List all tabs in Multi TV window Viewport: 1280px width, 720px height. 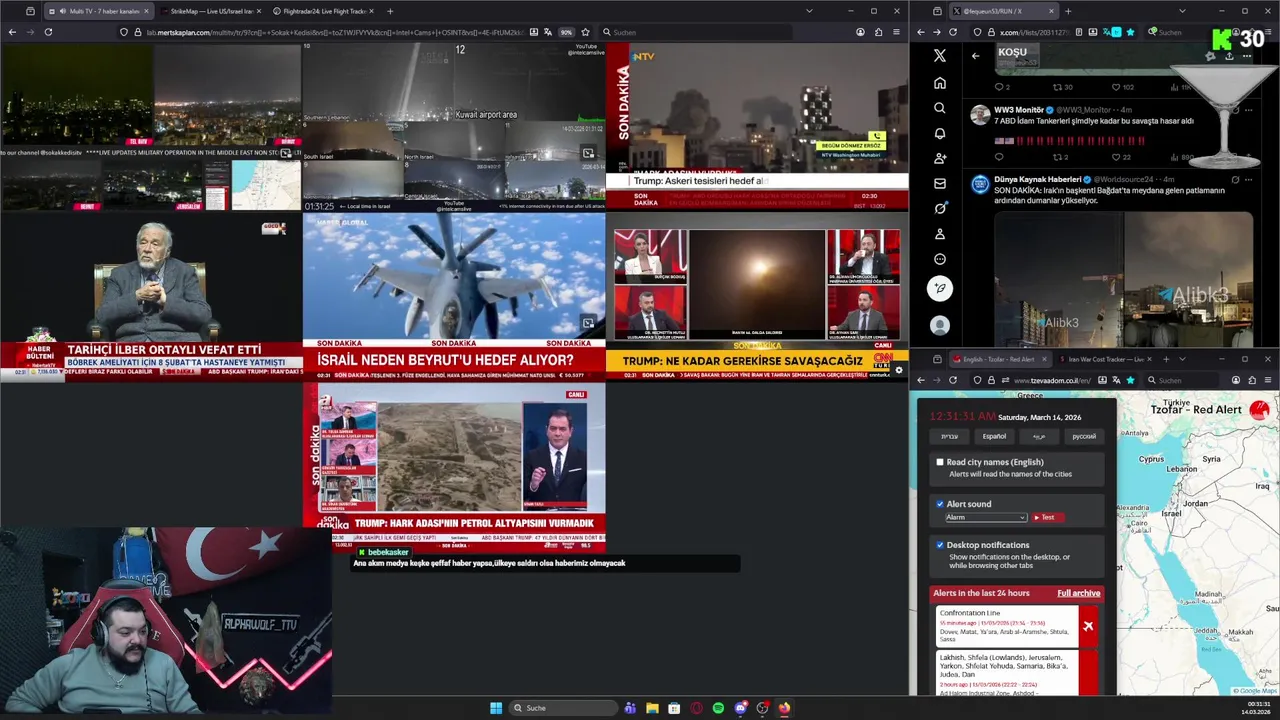[809, 11]
